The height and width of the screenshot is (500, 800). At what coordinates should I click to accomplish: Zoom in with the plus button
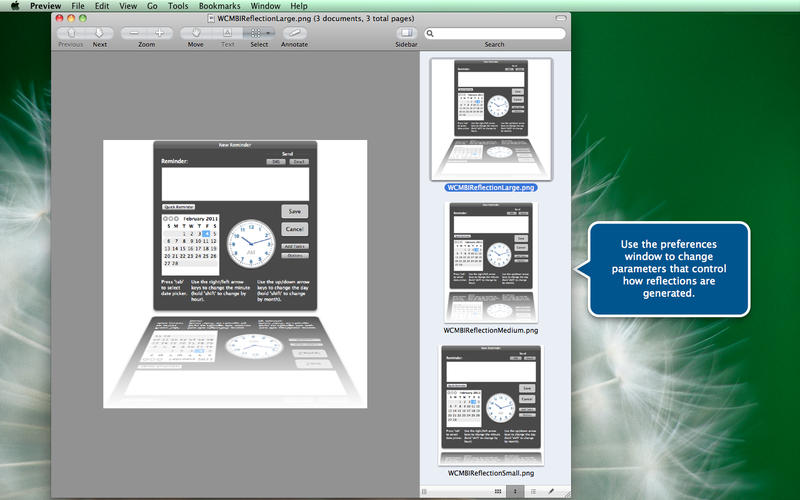pyautogui.click(x=160, y=33)
